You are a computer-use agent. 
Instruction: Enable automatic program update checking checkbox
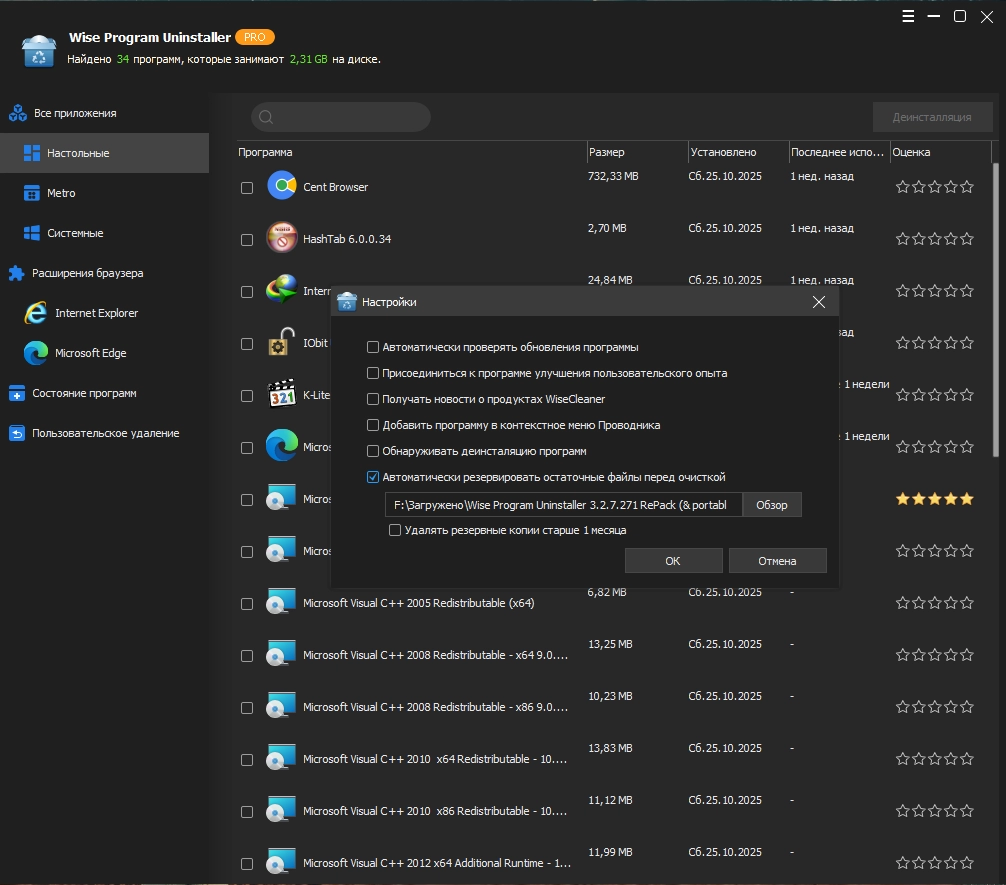point(373,347)
